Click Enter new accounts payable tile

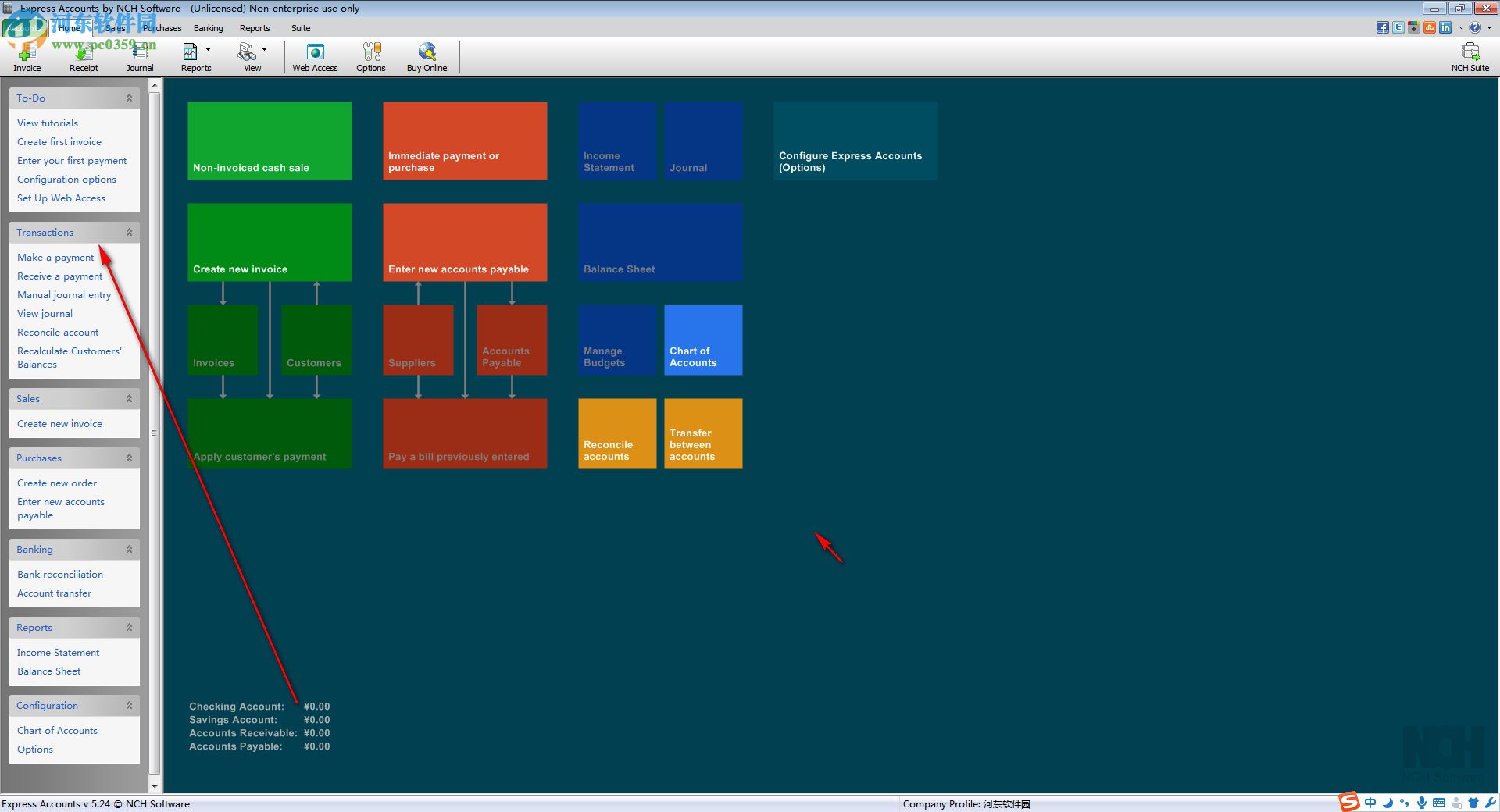coord(465,243)
